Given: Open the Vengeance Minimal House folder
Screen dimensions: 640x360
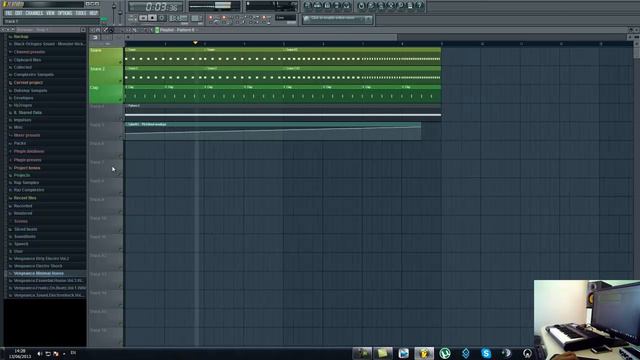Looking at the screenshot, I should [38, 273].
